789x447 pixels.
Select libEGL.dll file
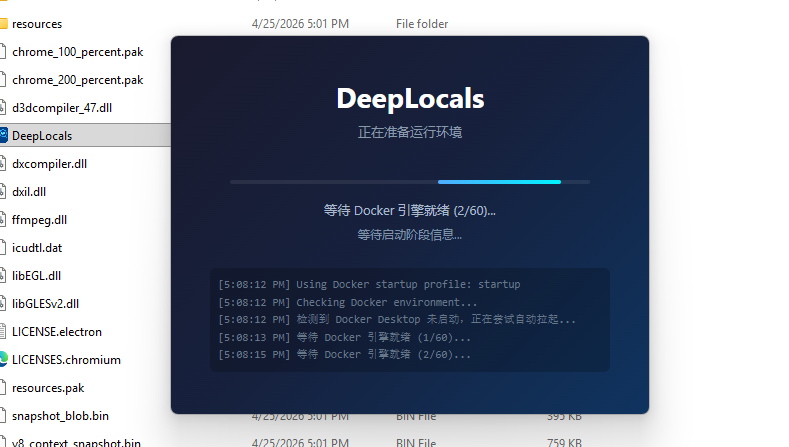(x=36, y=276)
